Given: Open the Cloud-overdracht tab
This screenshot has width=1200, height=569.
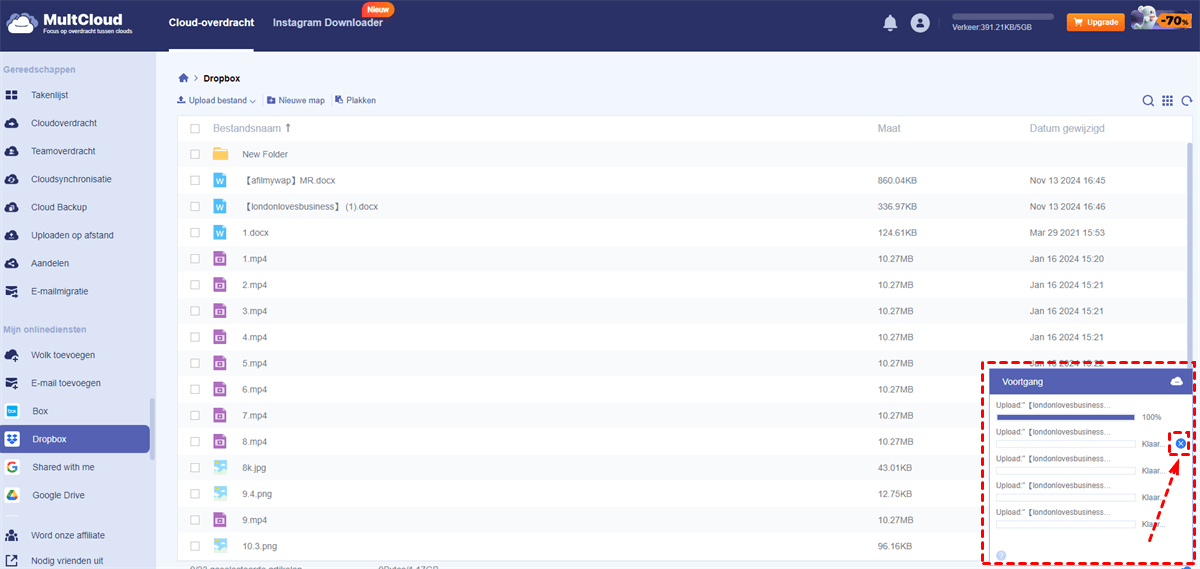Looking at the screenshot, I should click(x=211, y=22).
